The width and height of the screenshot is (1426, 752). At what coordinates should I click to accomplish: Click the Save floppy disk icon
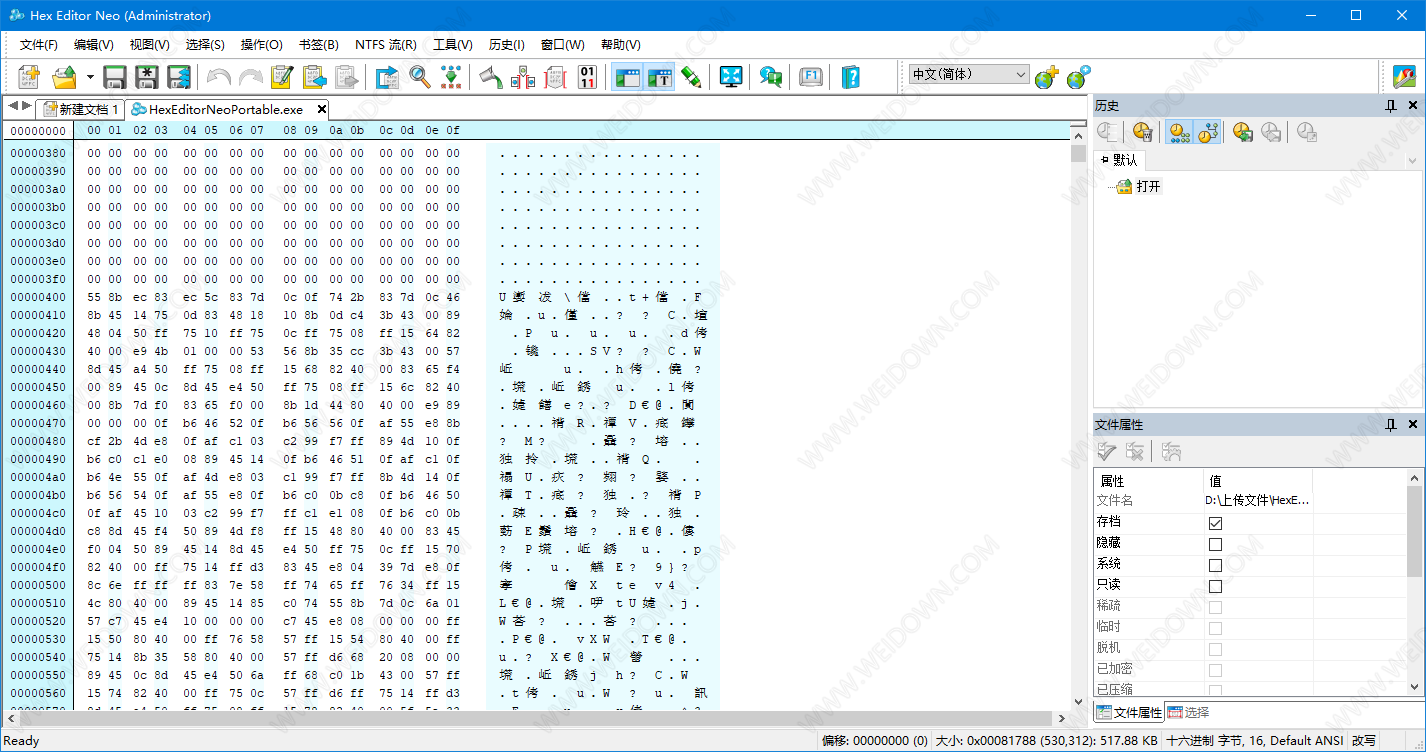[115, 77]
